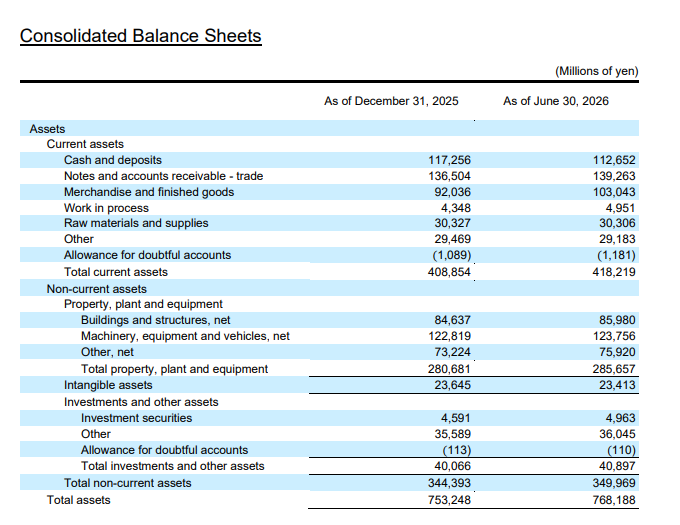The height and width of the screenshot is (525, 680).
Task: Select the Intangible assets 23,645 figure
Action: (452, 385)
